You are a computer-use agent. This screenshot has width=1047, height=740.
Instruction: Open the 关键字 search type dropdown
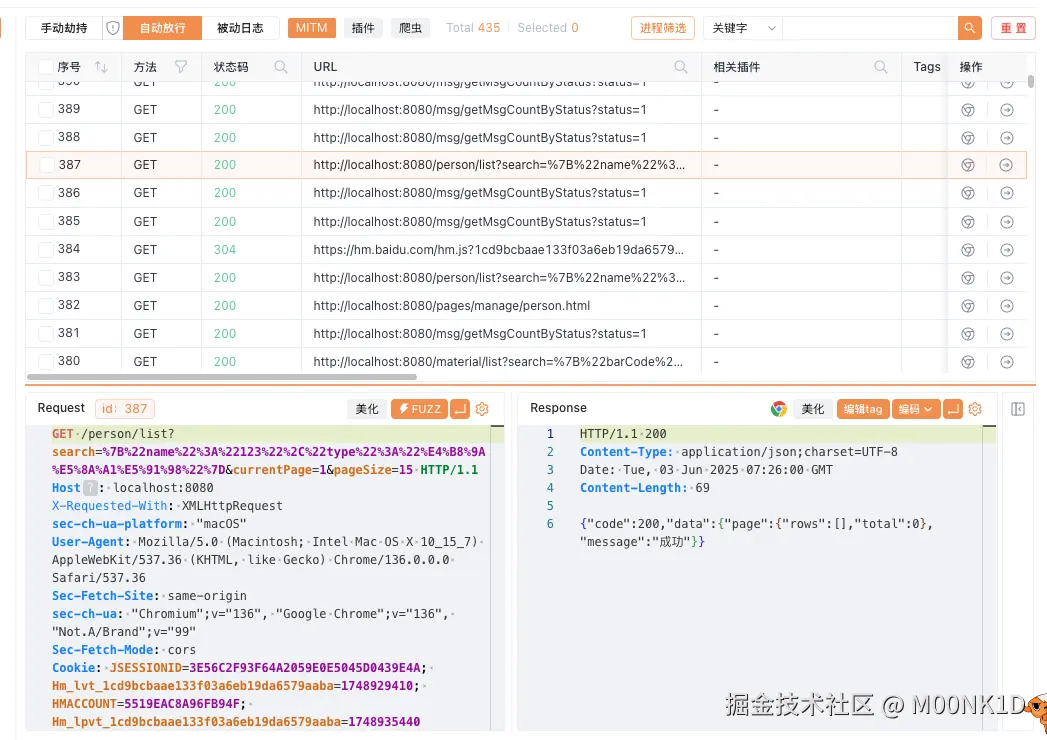click(x=743, y=28)
